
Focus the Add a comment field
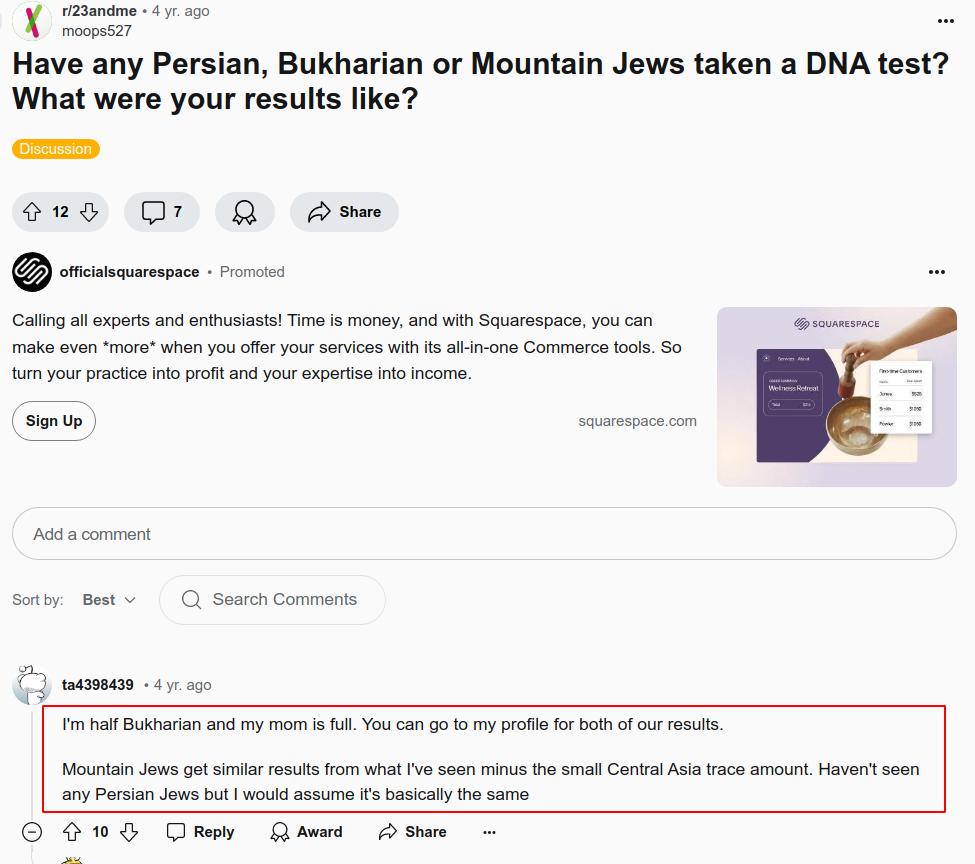tap(484, 534)
